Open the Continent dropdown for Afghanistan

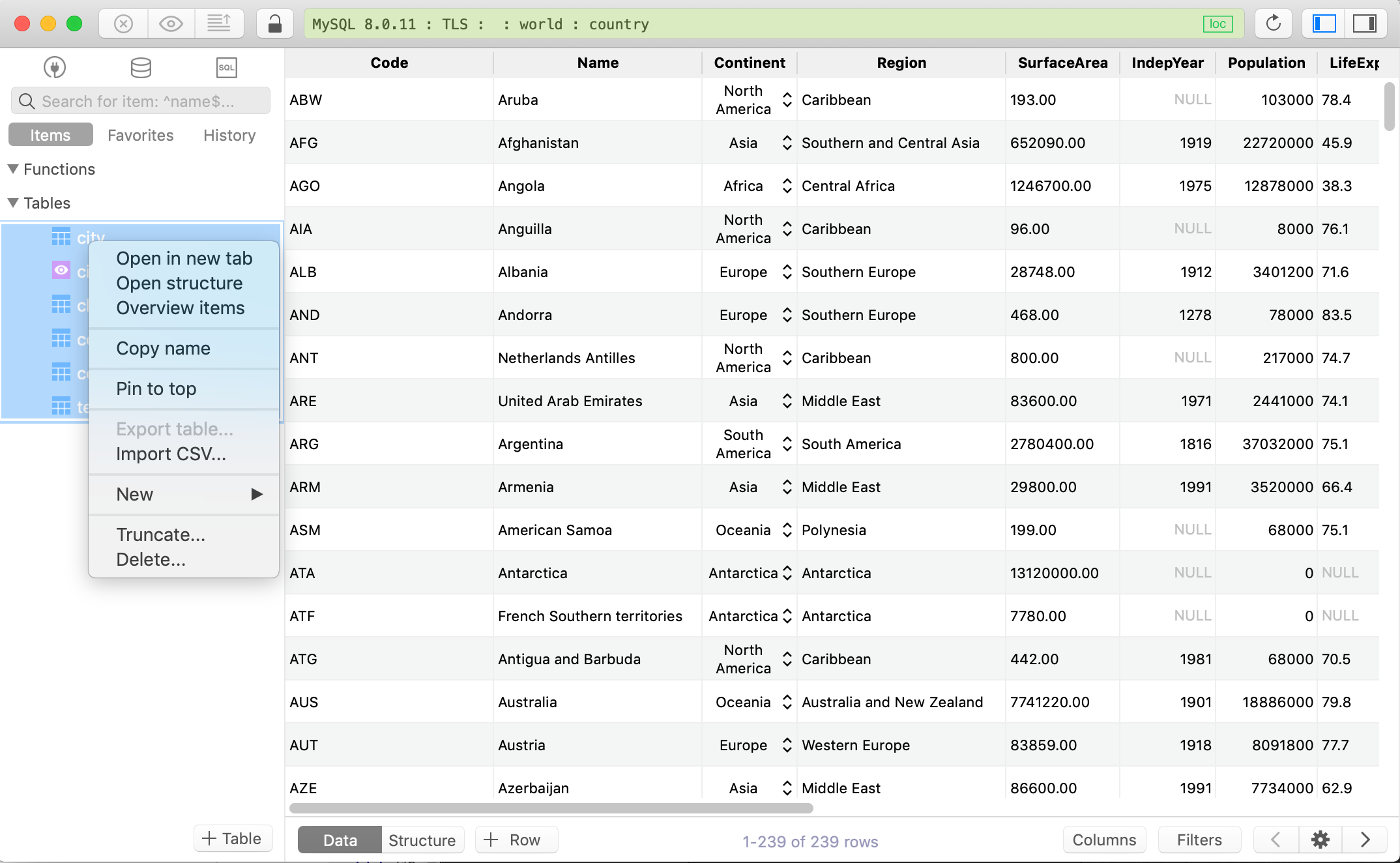tap(787, 143)
